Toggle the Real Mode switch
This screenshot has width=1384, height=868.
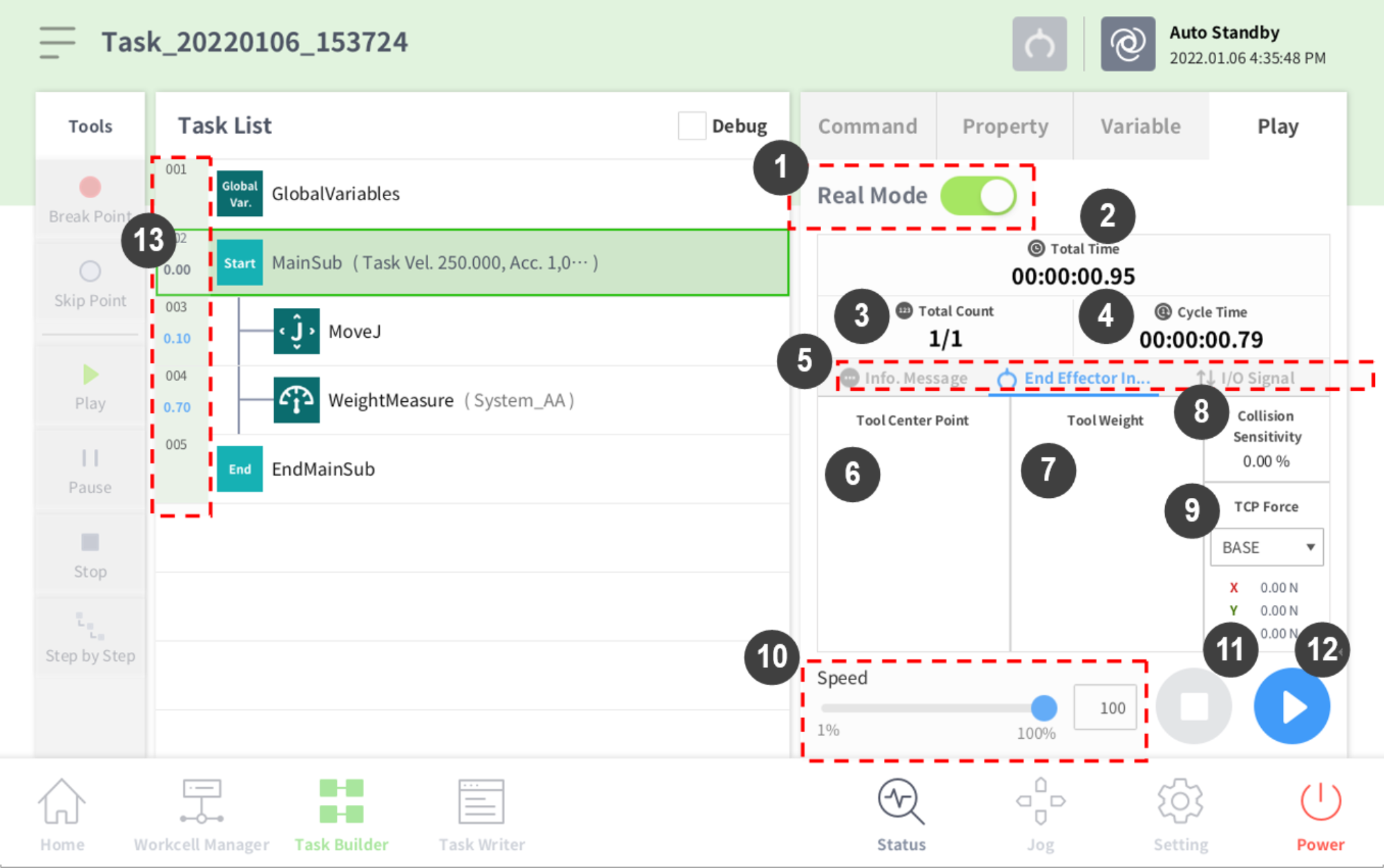(978, 196)
